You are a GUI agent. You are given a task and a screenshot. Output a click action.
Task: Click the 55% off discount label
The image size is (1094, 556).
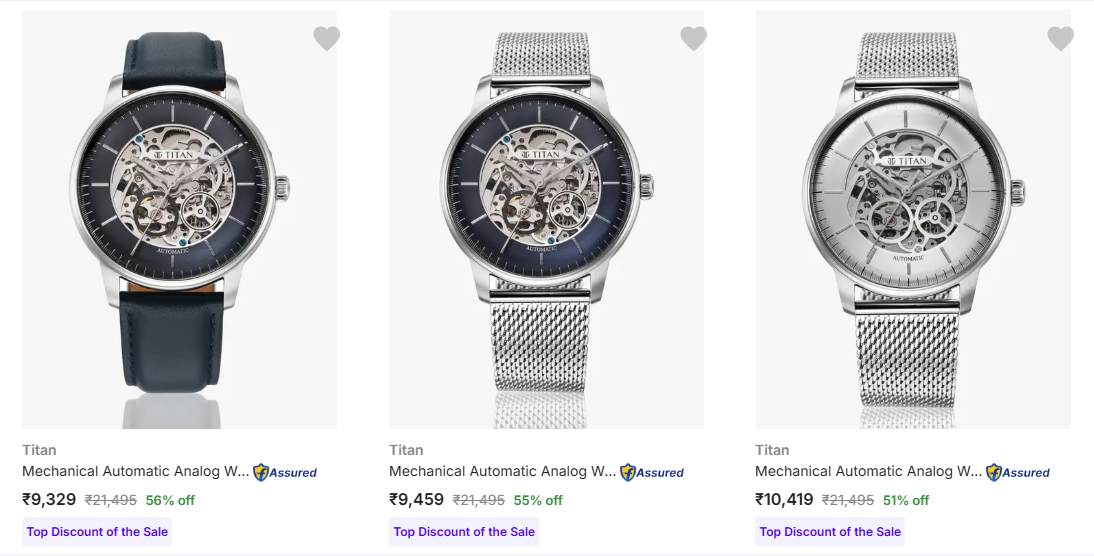538,500
